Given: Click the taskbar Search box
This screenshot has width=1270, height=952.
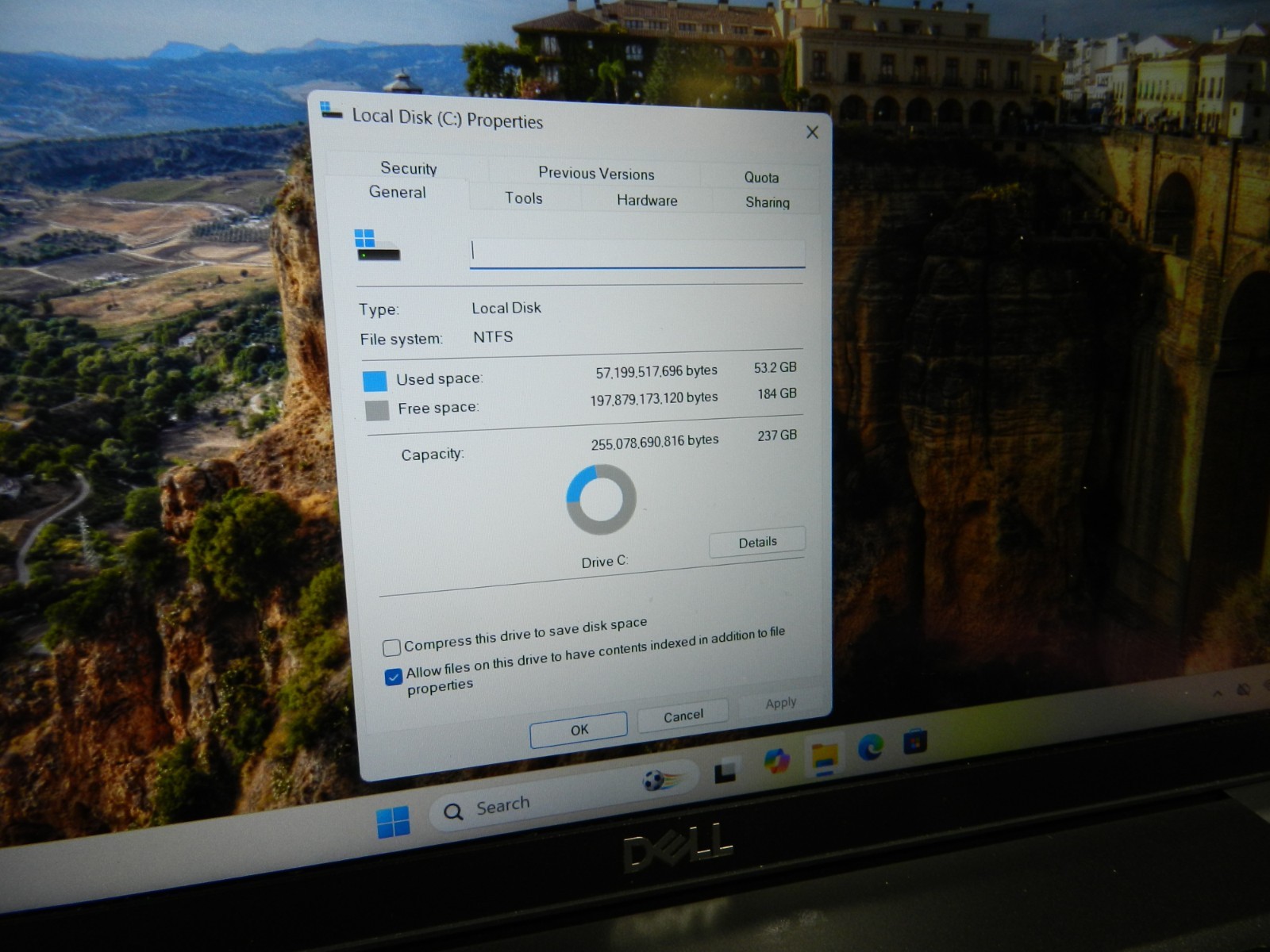Looking at the screenshot, I should click(564, 795).
